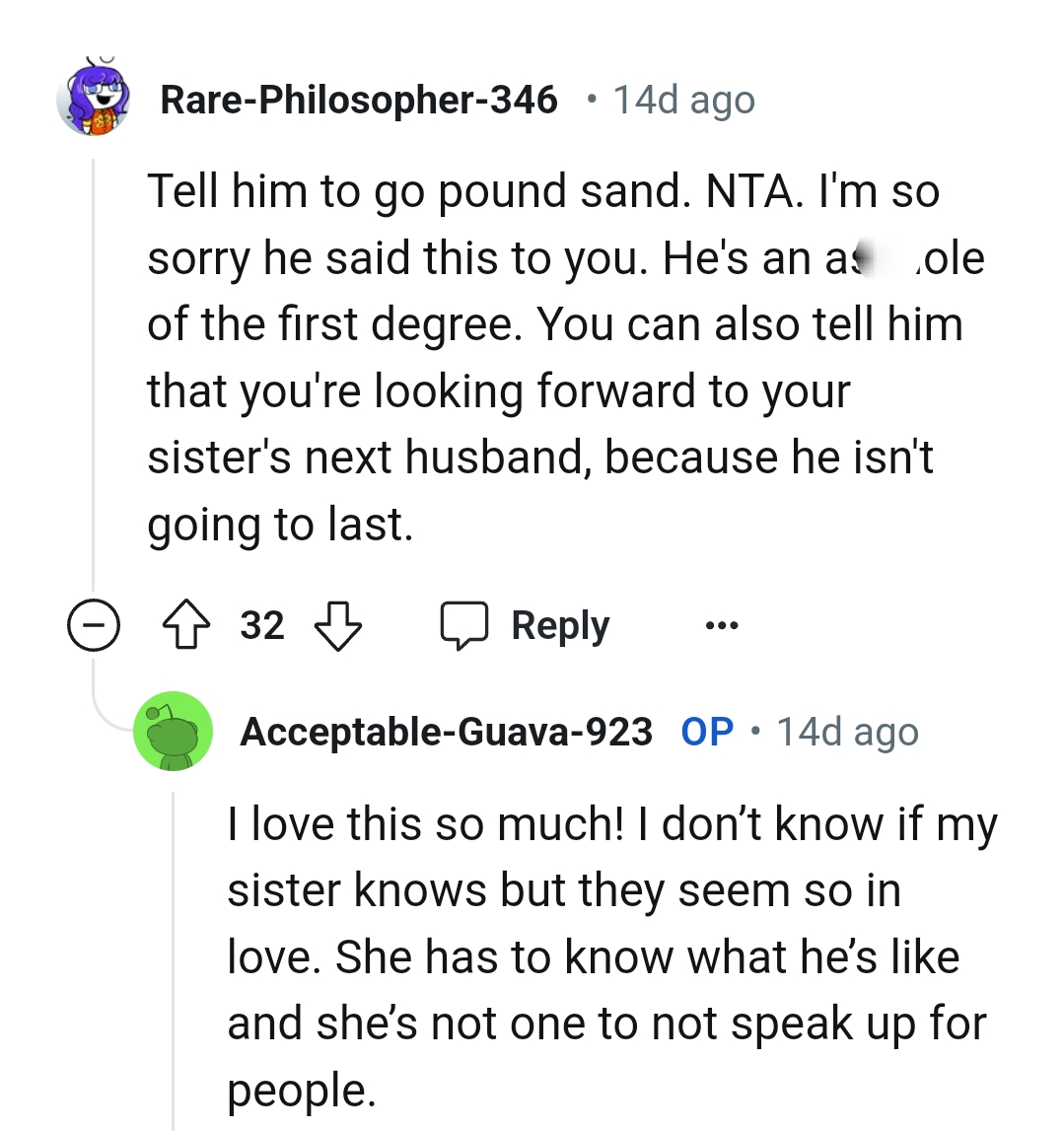This screenshot has width=1064, height=1131.
Task: Click the OP badge label
Action: [706, 732]
